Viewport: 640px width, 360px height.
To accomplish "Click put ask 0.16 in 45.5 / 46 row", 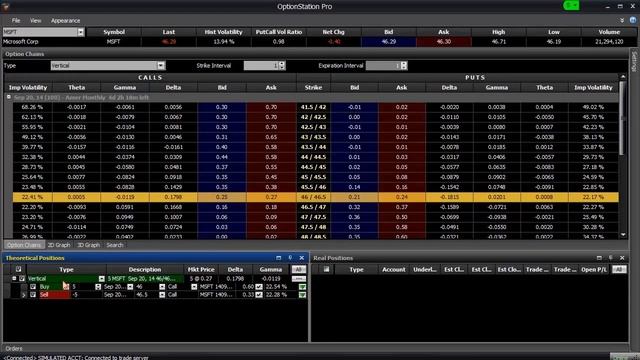I will pos(402,187).
